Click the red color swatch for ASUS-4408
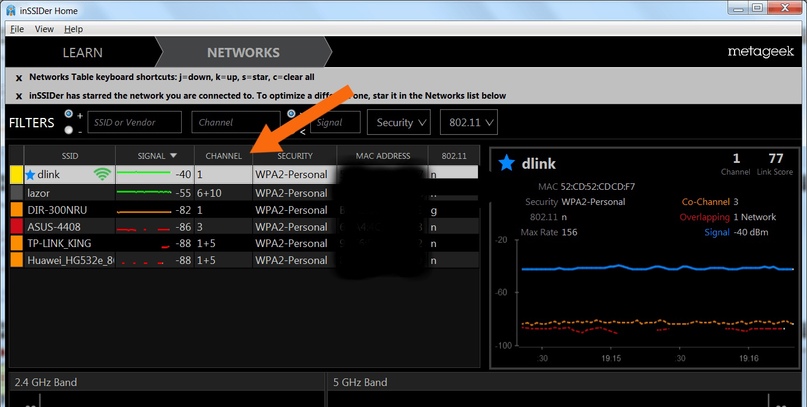 (x=16, y=226)
